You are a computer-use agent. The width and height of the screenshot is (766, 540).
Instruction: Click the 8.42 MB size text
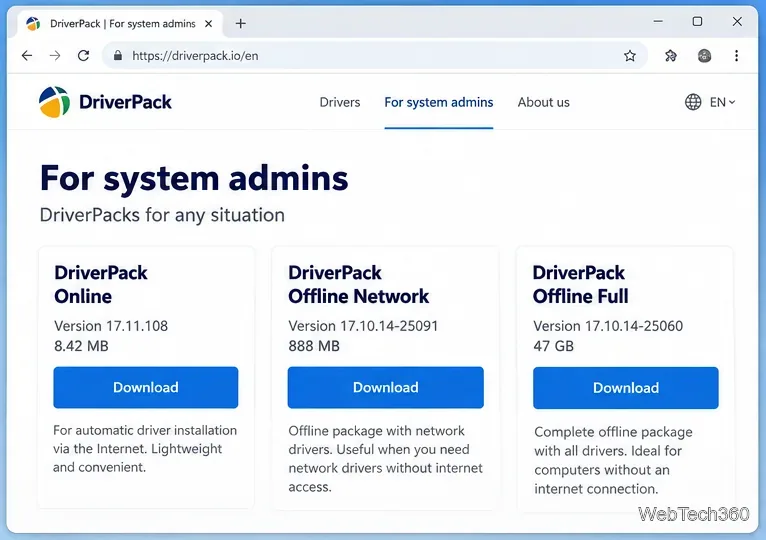pyautogui.click(x=81, y=346)
